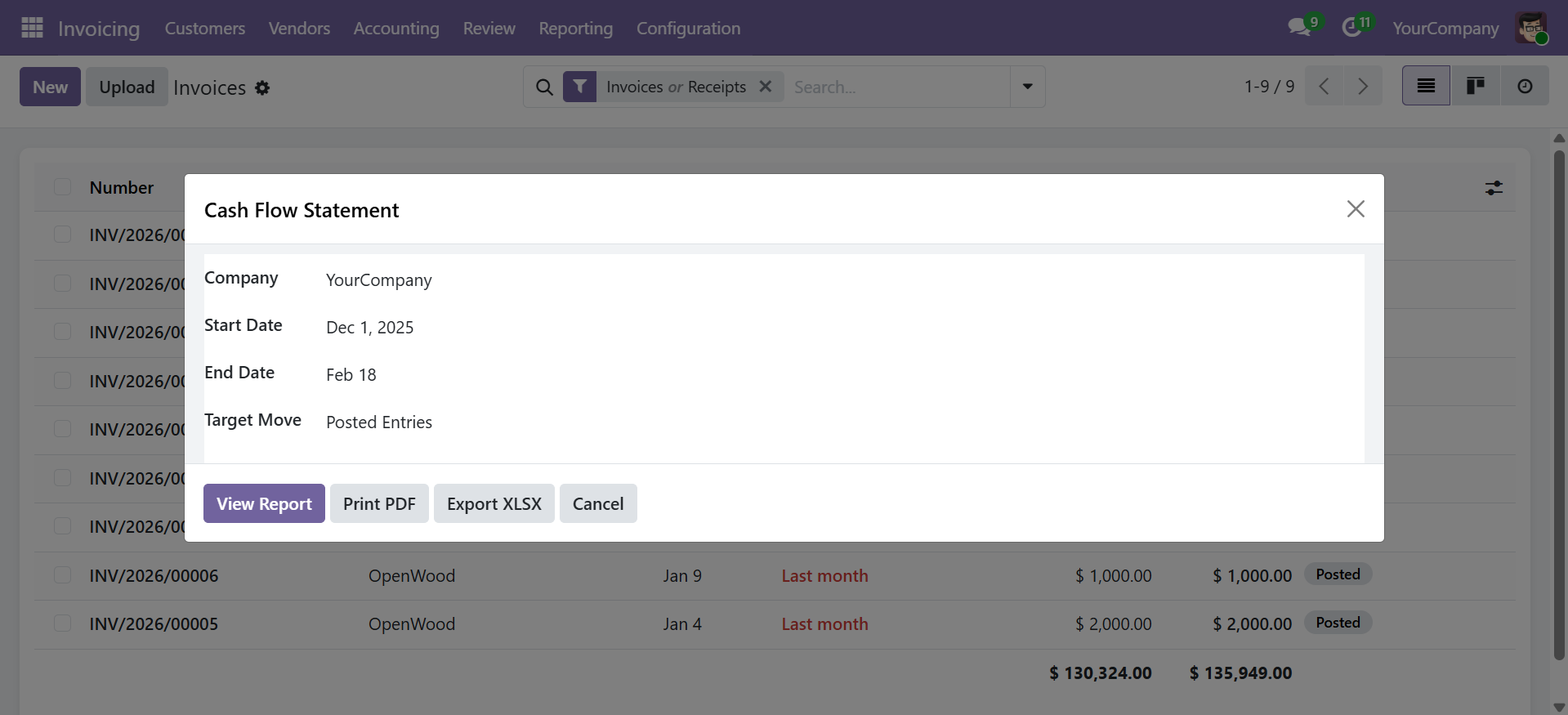
Task: Close the Cash Flow Statement dialog
Action: [1356, 209]
